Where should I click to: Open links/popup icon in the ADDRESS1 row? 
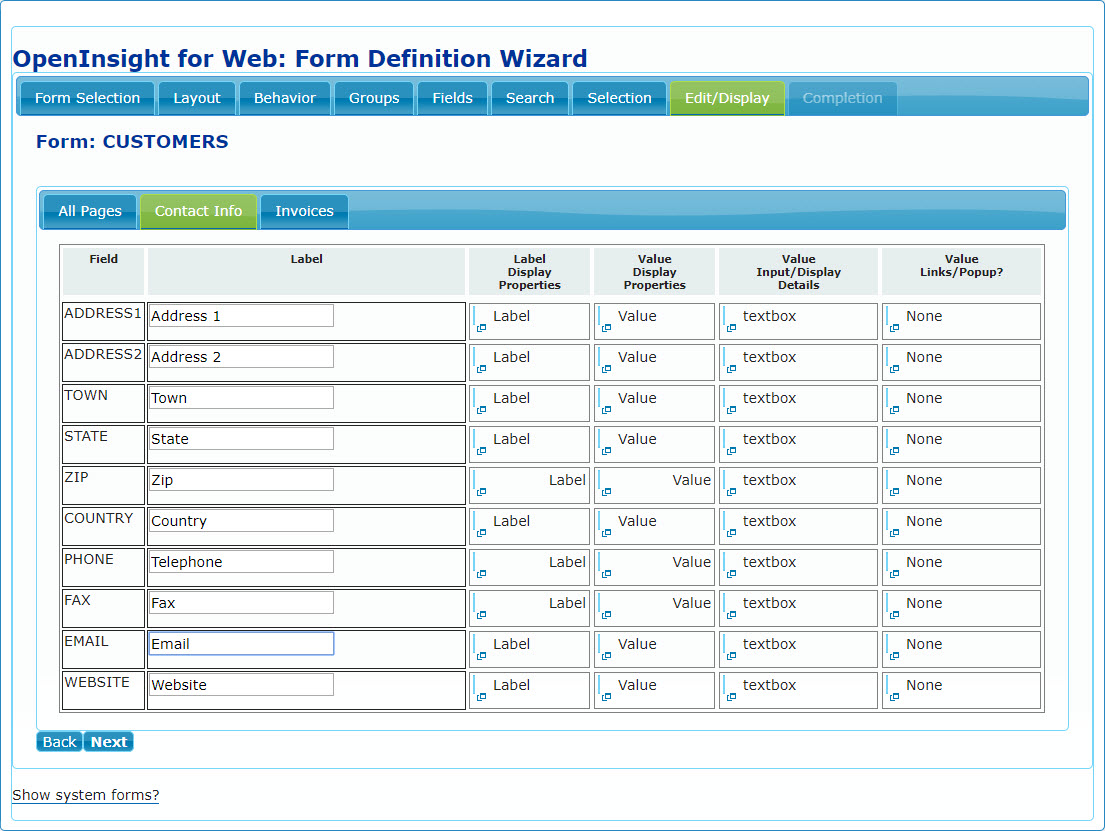(894, 328)
